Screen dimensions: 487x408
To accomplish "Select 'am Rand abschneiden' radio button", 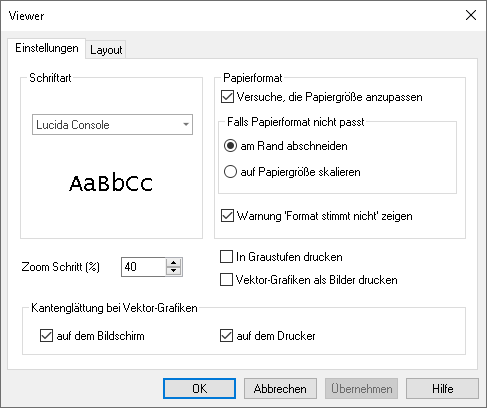I will pyautogui.click(x=230, y=146).
